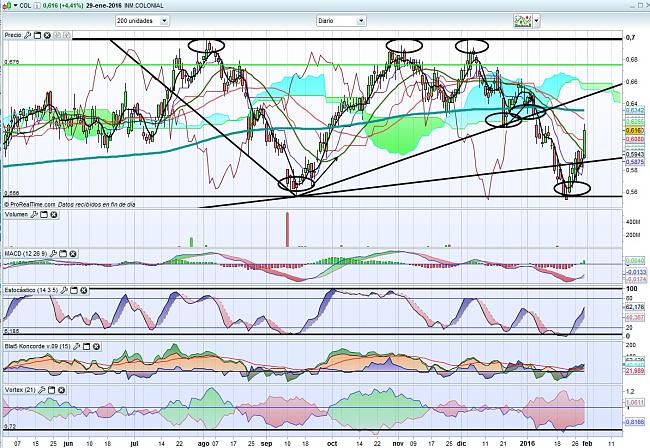Viewport: 650px width, 448px height.
Task: Click the ProRealTime.com copyright link
Action: point(28,204)
